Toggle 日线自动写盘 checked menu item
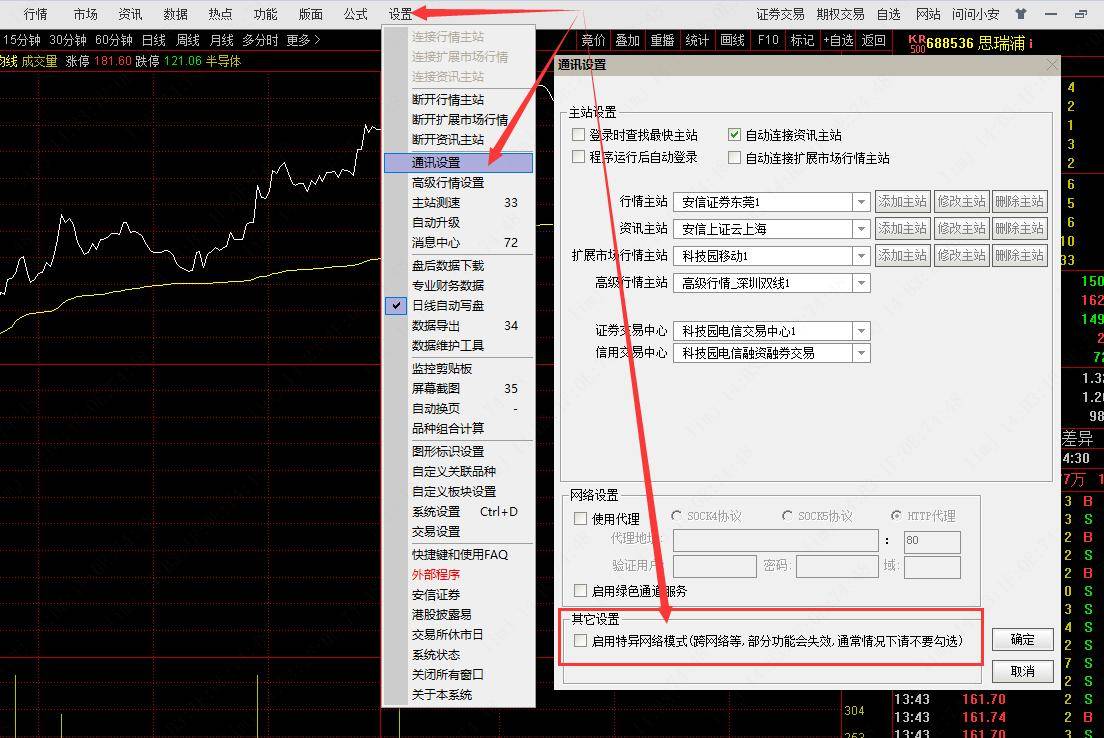The image size is (1104, 738). (458, 306)
